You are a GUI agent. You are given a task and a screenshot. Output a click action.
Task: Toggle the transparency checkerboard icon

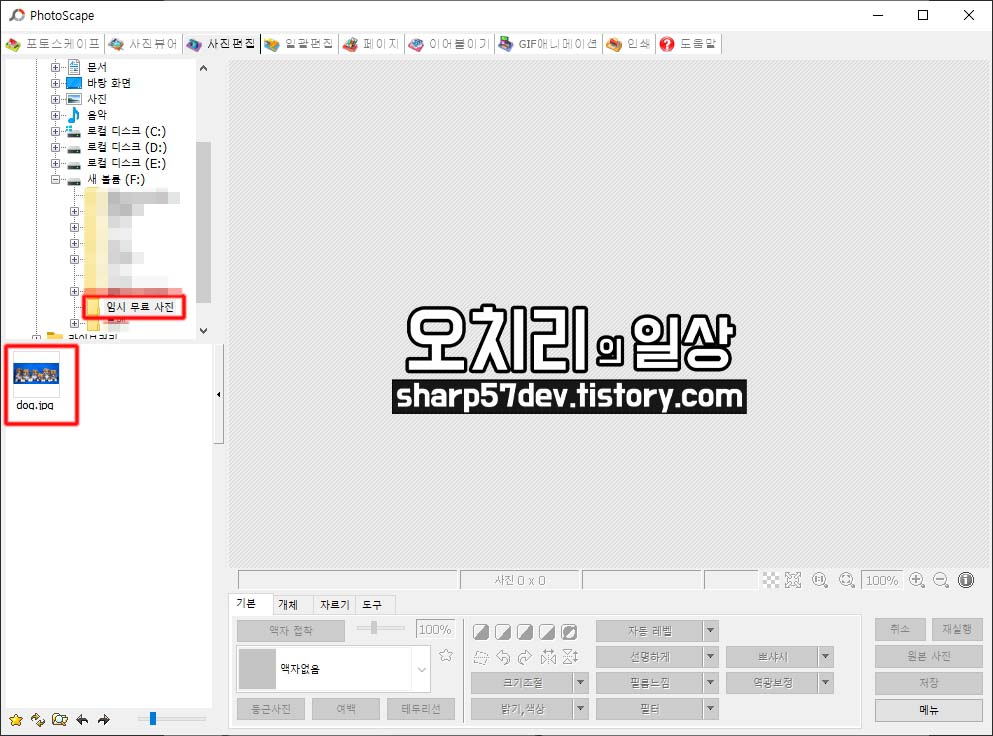pos(771,580)
